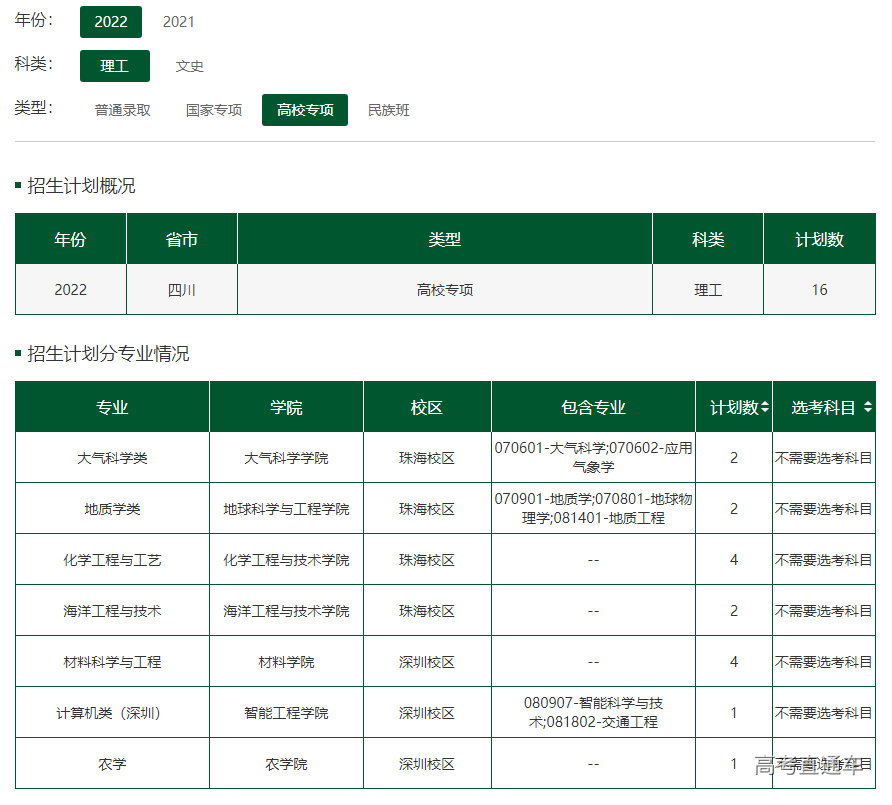Image resolution: width=892 pixels, height=805 pixels.
Task: Sort by 计划数 column arrows icon
Action: [765, 408]
